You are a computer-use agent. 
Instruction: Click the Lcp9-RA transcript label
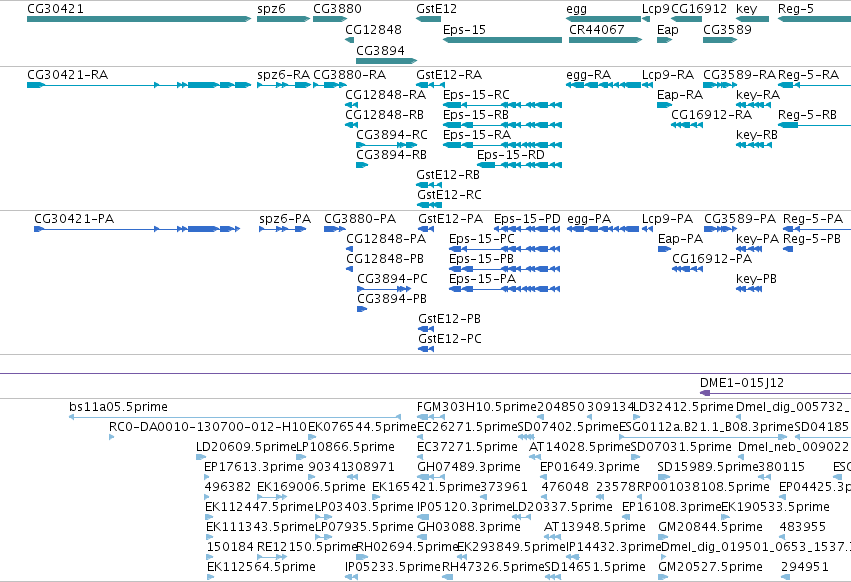point(668,75)
